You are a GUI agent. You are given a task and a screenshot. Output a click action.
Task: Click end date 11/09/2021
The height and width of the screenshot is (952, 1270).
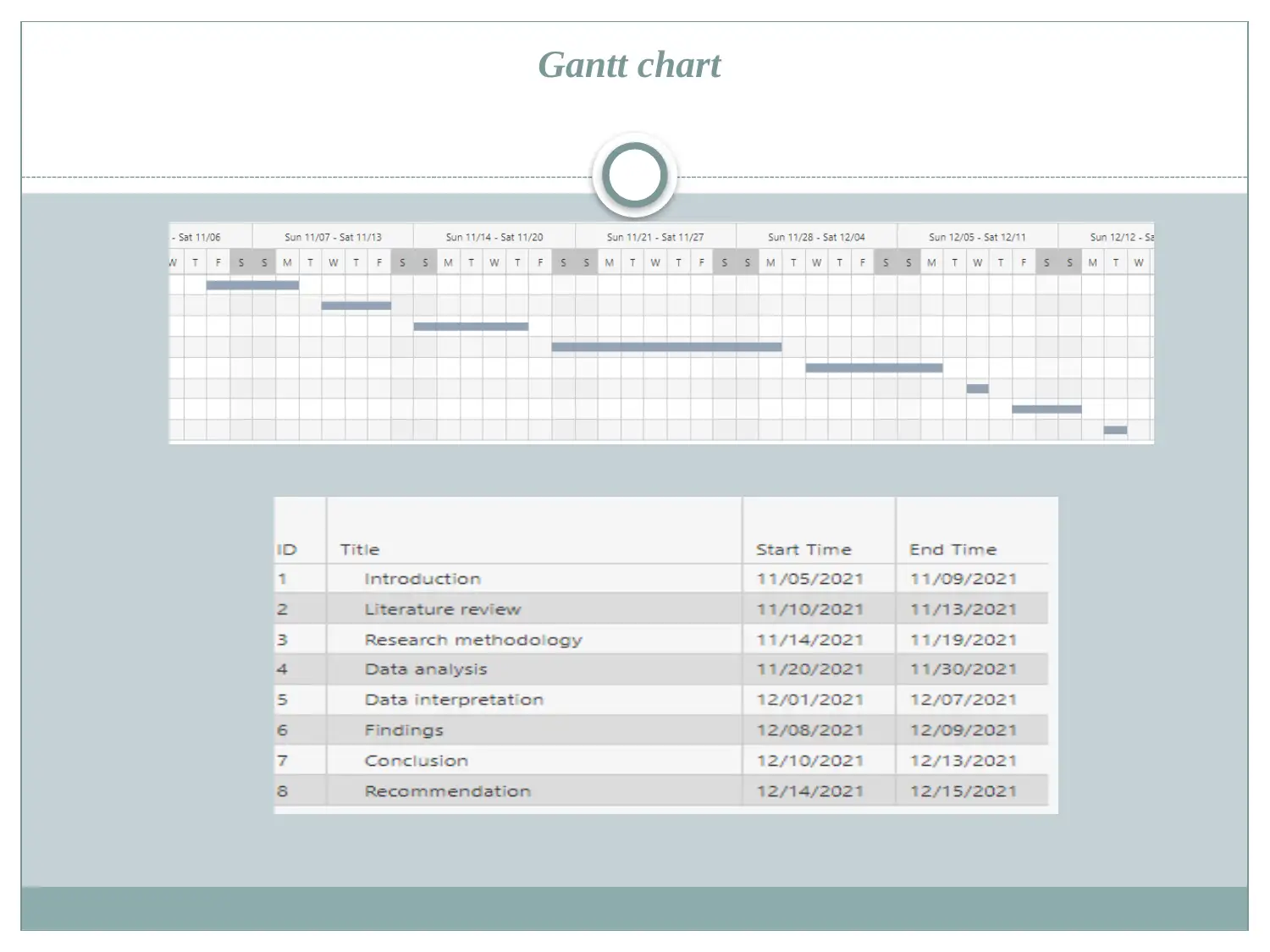[964, 579]
